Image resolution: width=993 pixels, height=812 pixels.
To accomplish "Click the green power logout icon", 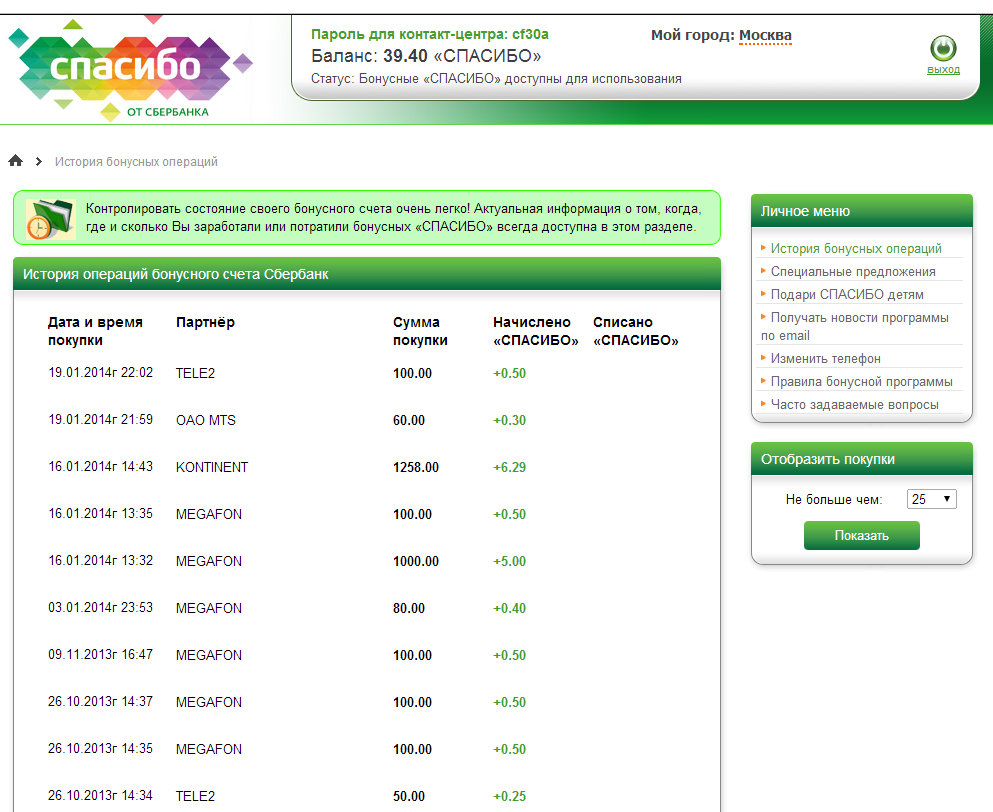I will (943, 49).
